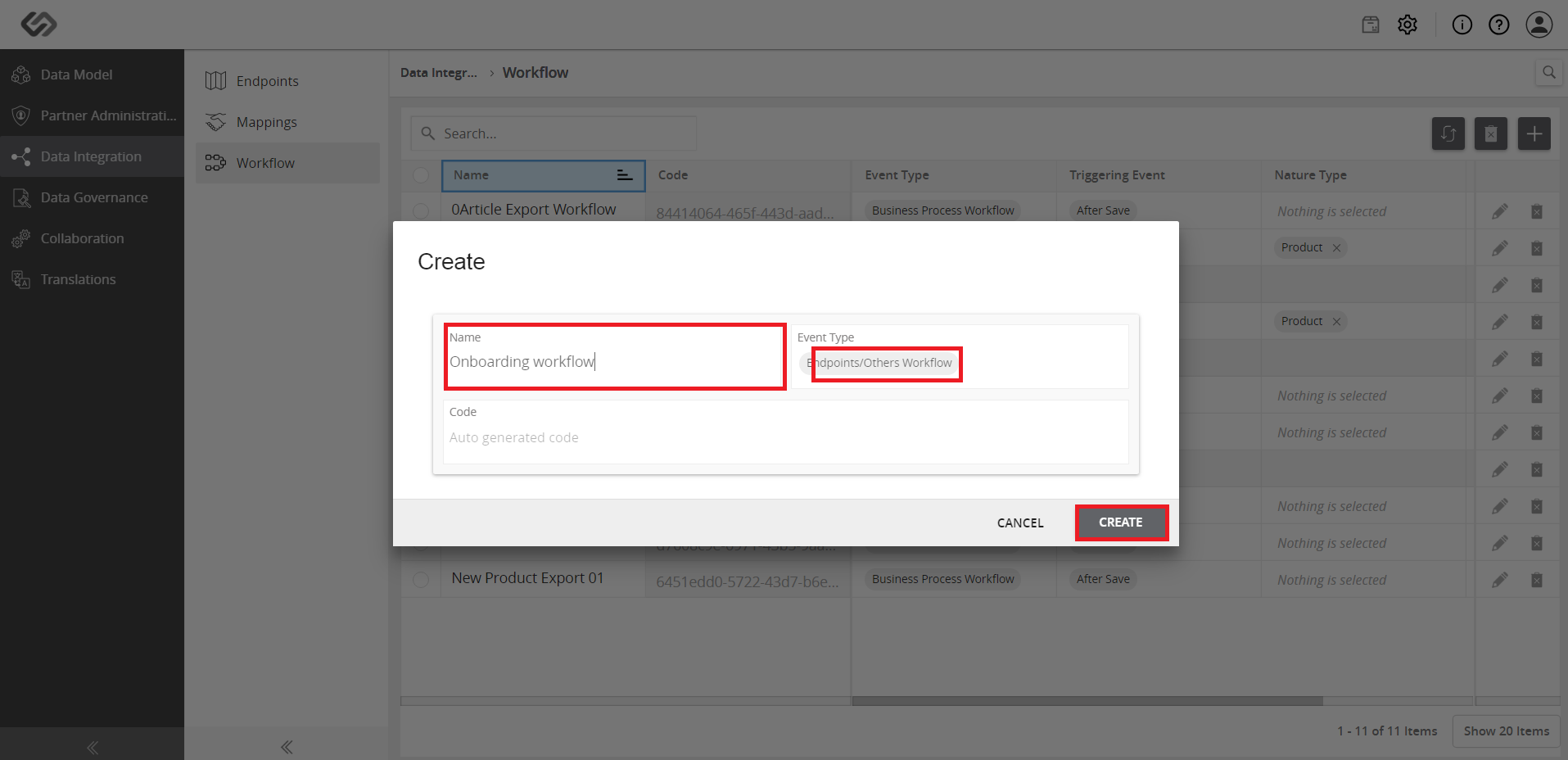Open Endpoints submenu item
This screenshot has height=760, width=1568.
coord(287,81)
